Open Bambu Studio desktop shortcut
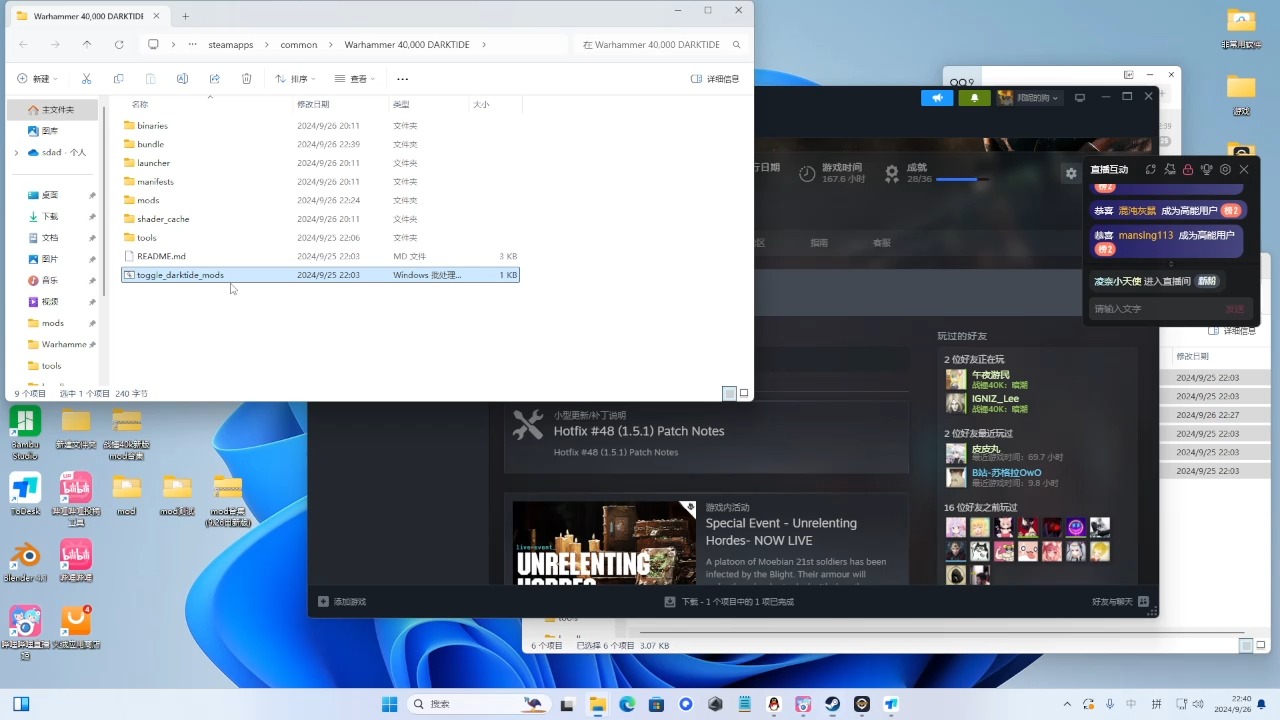The width and height of the screenshot is (1280, 720). pos(25,432)
